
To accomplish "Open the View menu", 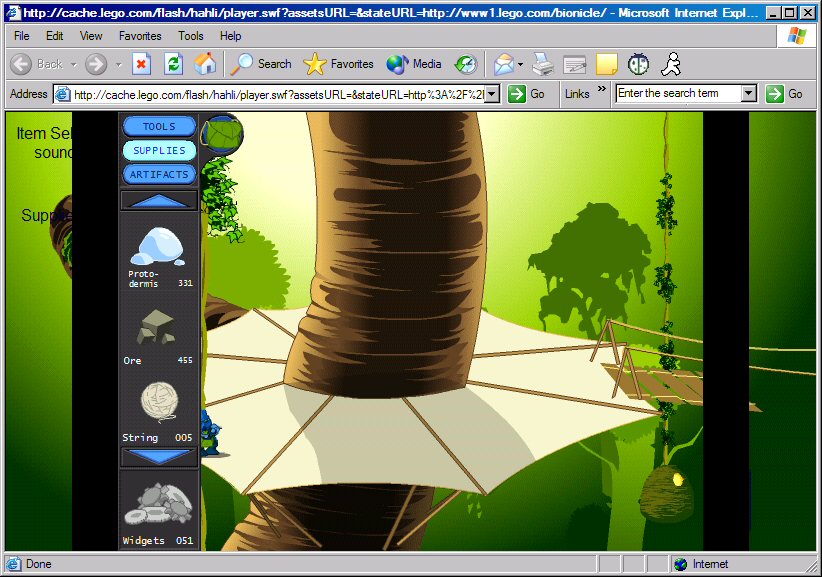I will [x=91, y=36].
